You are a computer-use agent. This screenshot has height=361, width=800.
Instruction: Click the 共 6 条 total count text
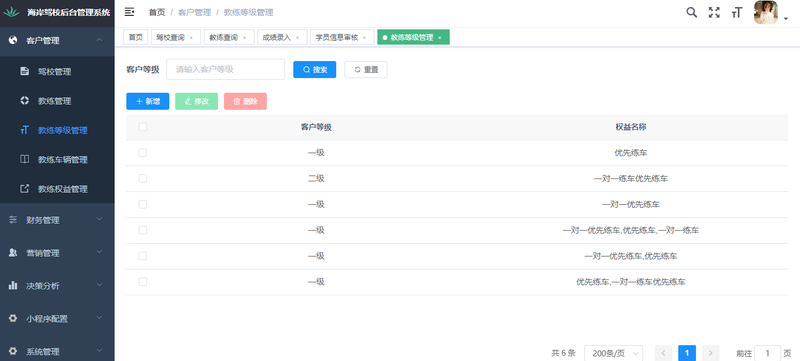(x=563, y=353)
